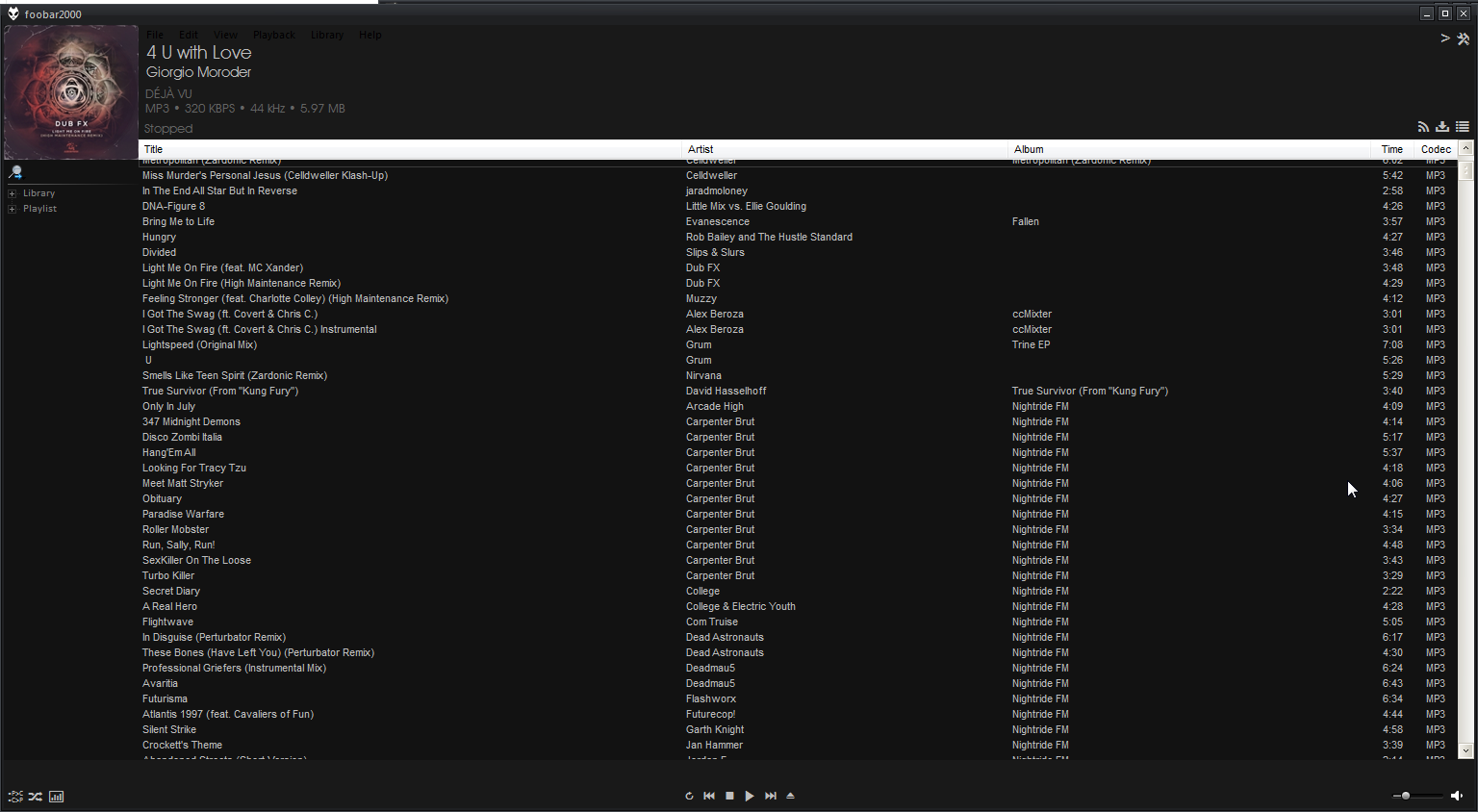Click artist "David Hasselhoff"
Viewport: 1478px width, 812px height.
click(x=726, y=391)
